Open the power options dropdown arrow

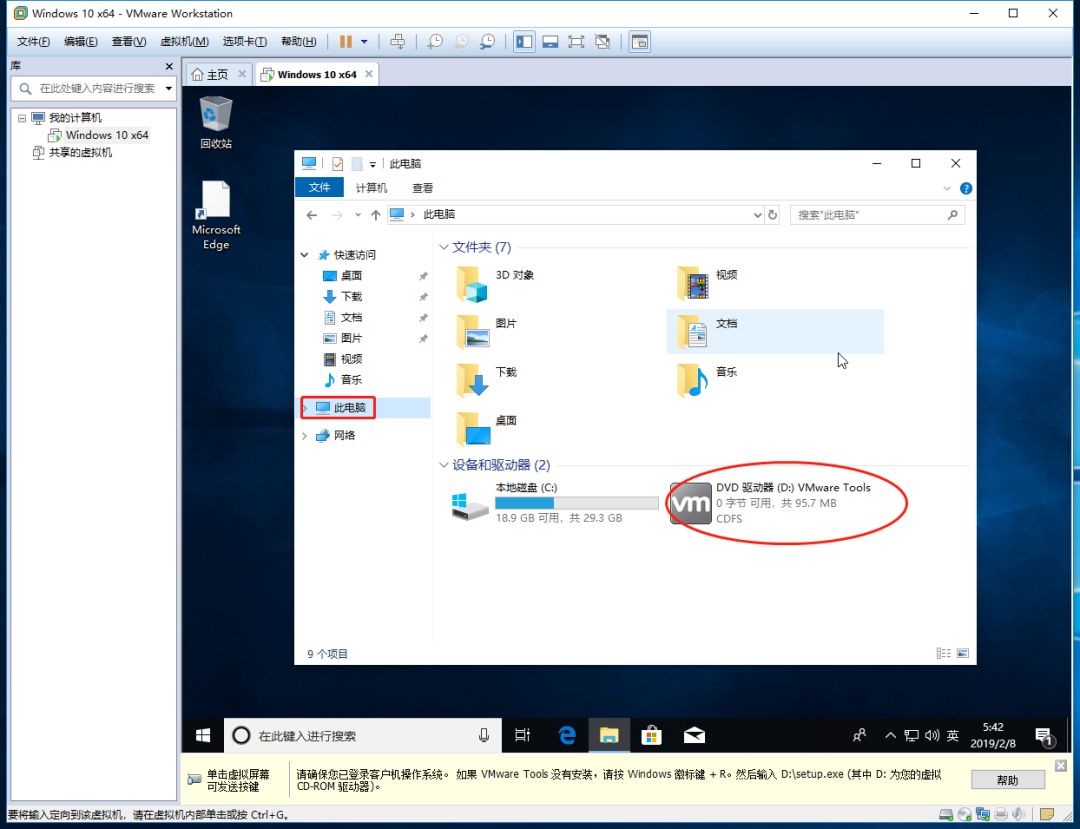[364, 42]
